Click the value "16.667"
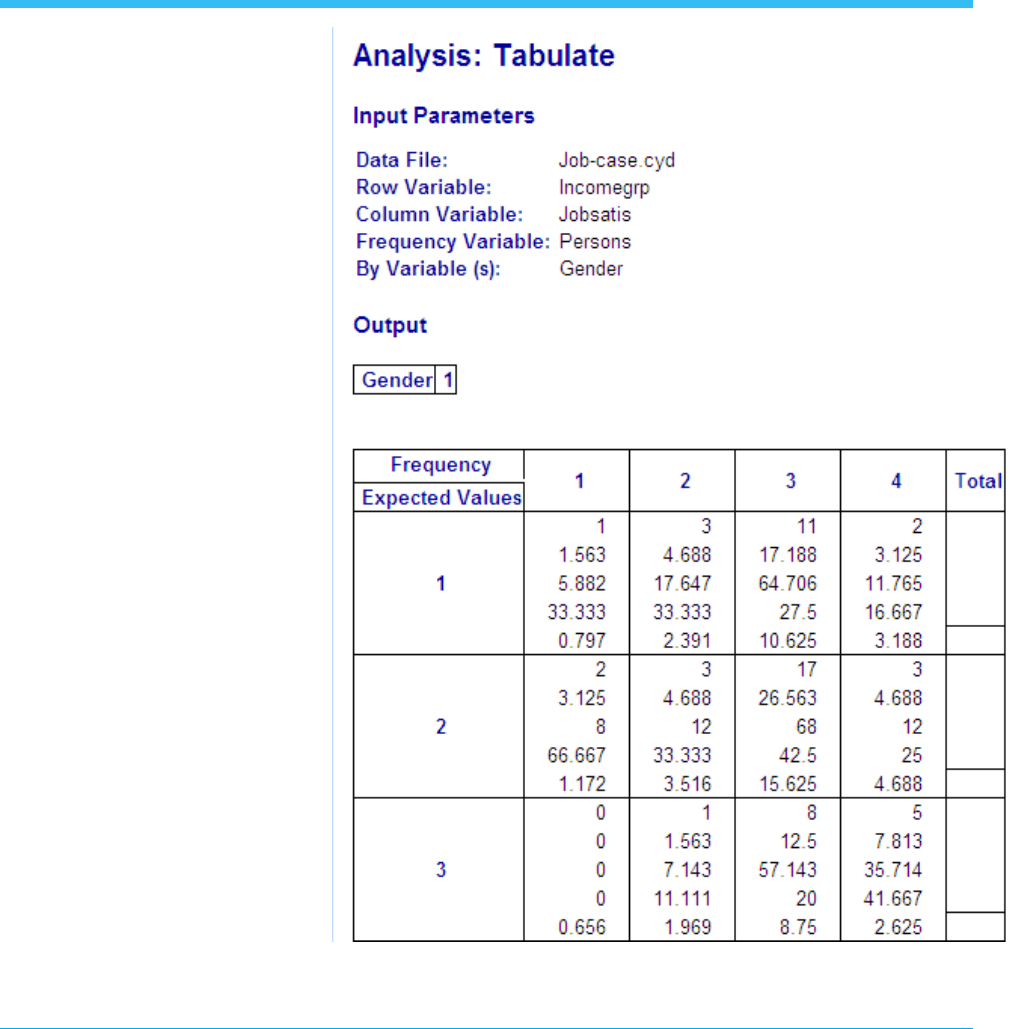This screenshot has height=1029, width=1024. (893, 612)
